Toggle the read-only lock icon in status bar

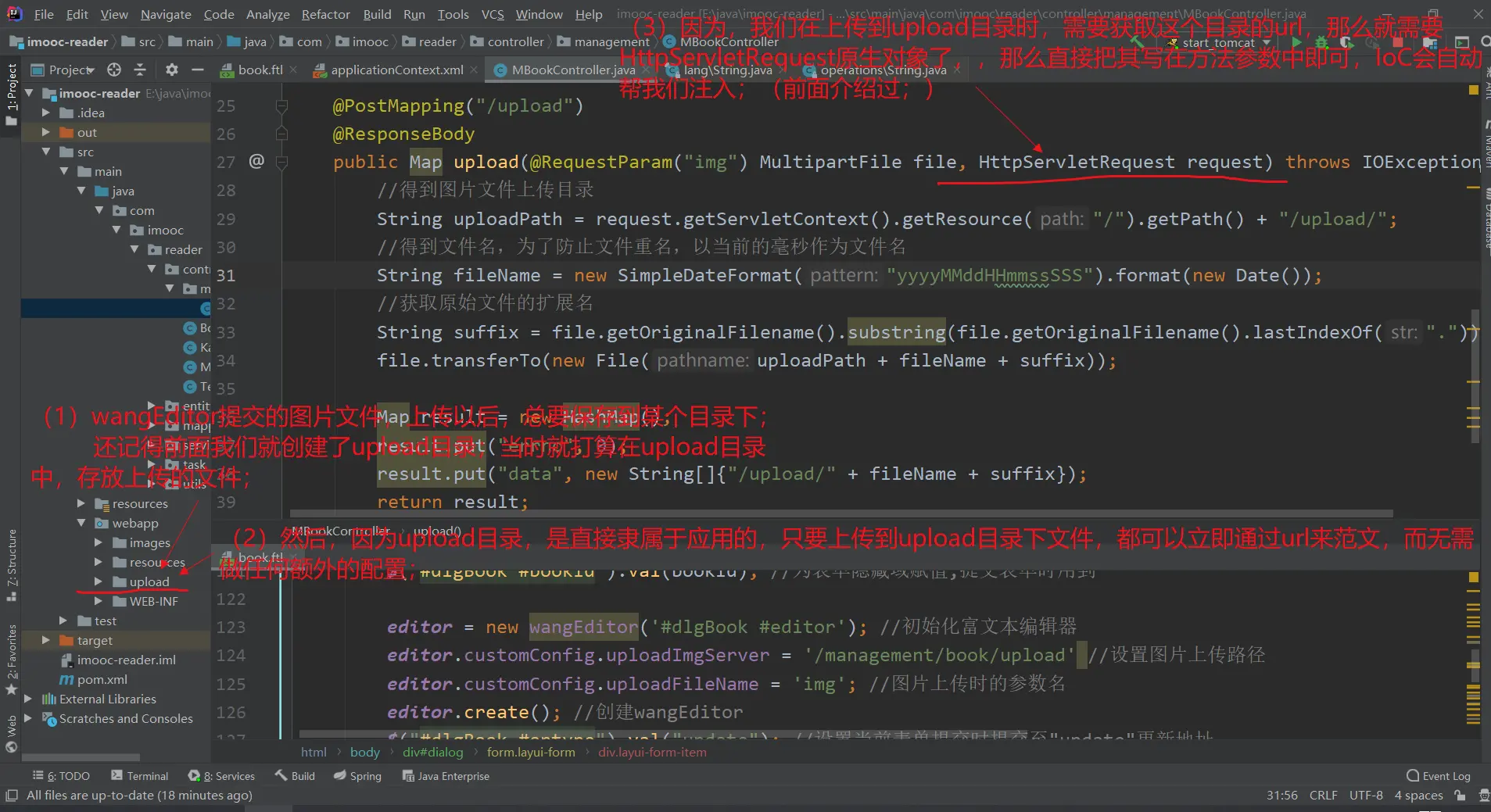(x=1460, y=795)
